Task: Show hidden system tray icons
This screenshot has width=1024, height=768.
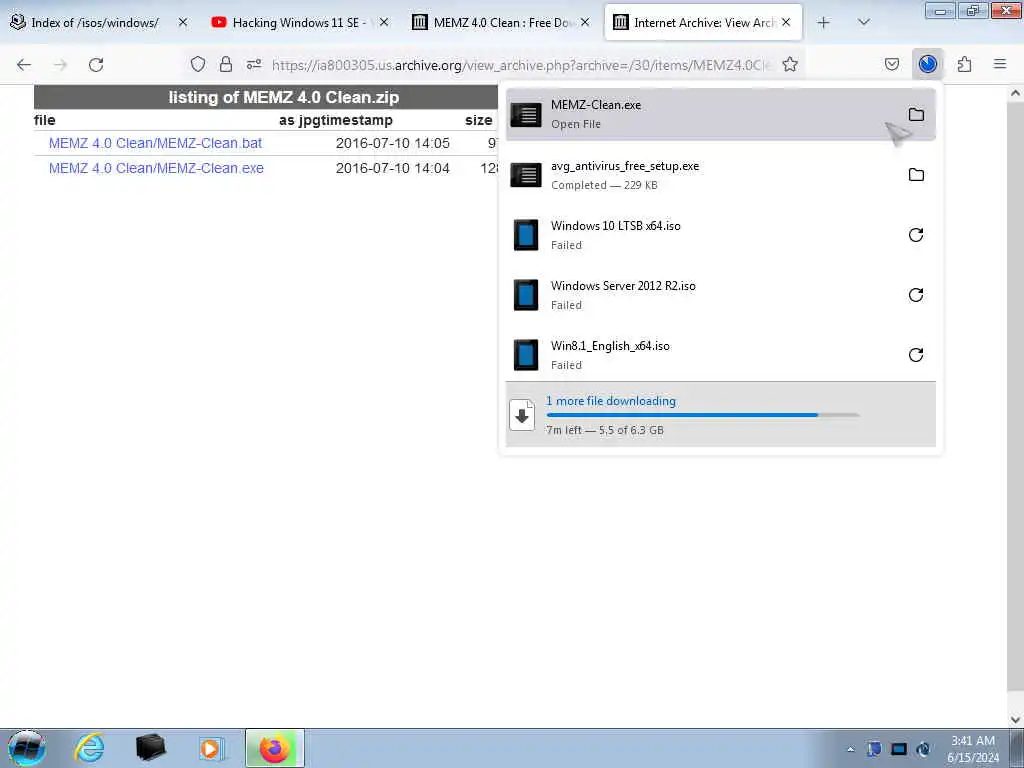Action: tap(850, 750)
